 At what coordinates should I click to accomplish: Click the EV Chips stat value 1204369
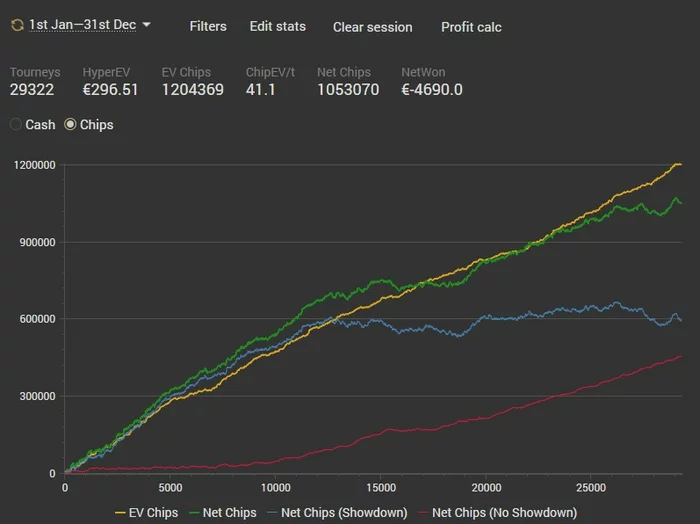[x=192, y=90]
